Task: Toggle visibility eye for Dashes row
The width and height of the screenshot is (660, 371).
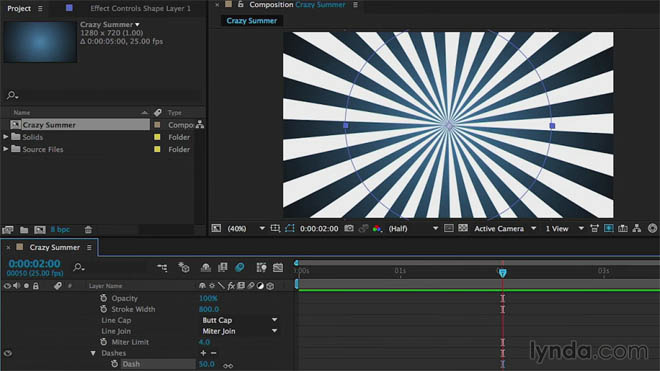Action: pos(8,353)
